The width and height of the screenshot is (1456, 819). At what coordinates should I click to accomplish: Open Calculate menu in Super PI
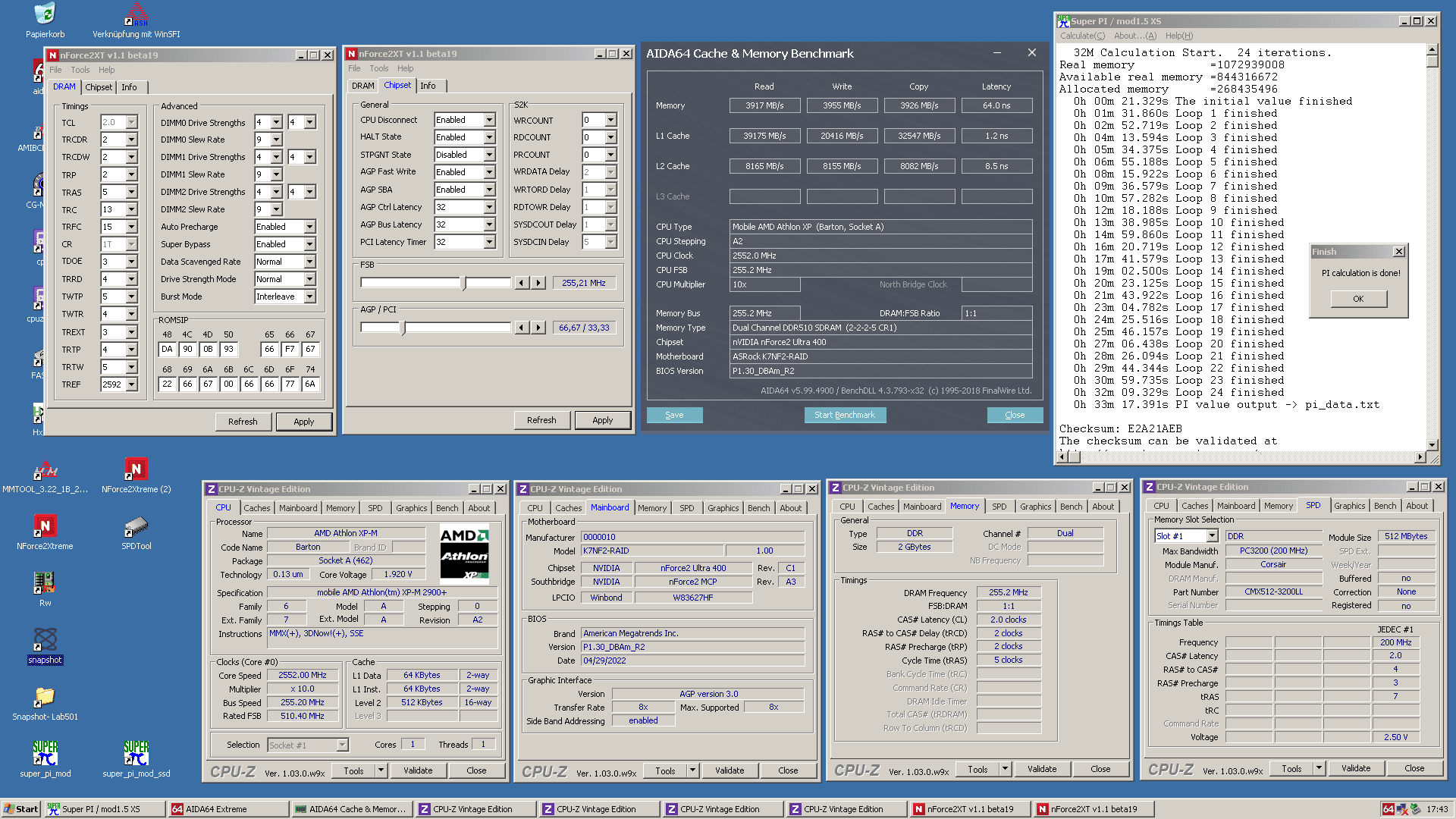pos(1082,36)
